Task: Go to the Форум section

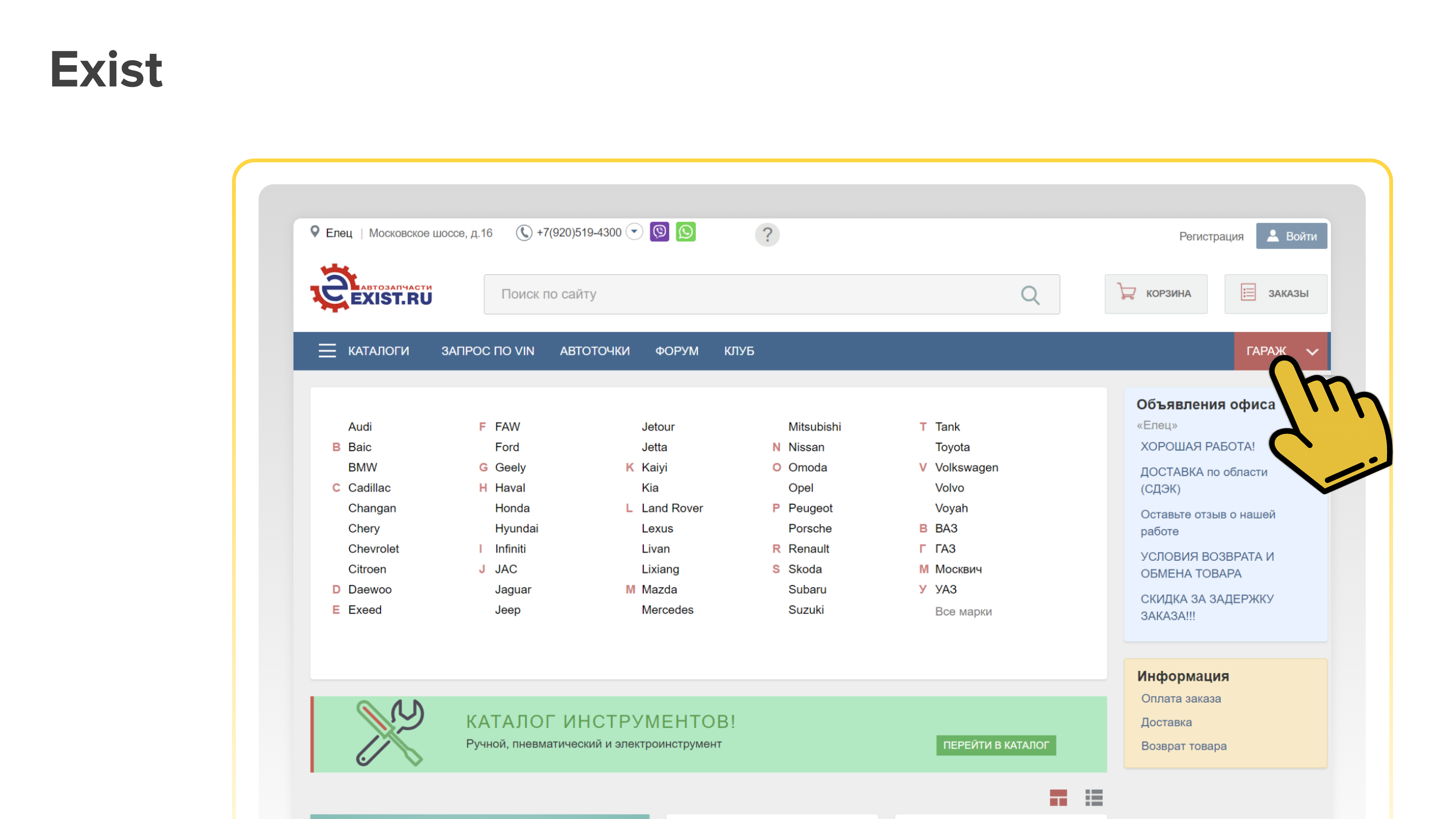Action: point(676,351)
